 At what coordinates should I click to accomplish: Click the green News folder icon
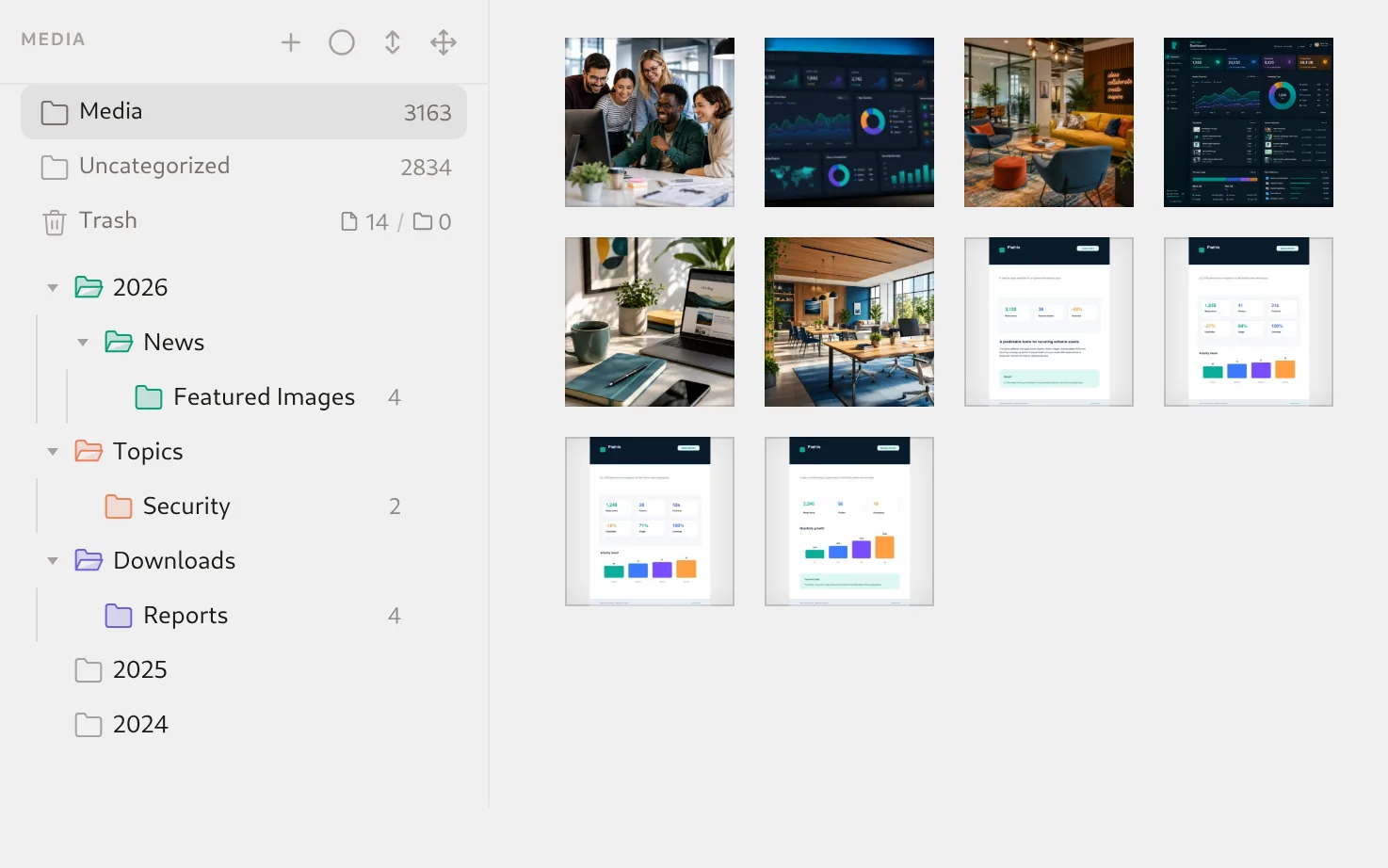(x=119, y=342)
